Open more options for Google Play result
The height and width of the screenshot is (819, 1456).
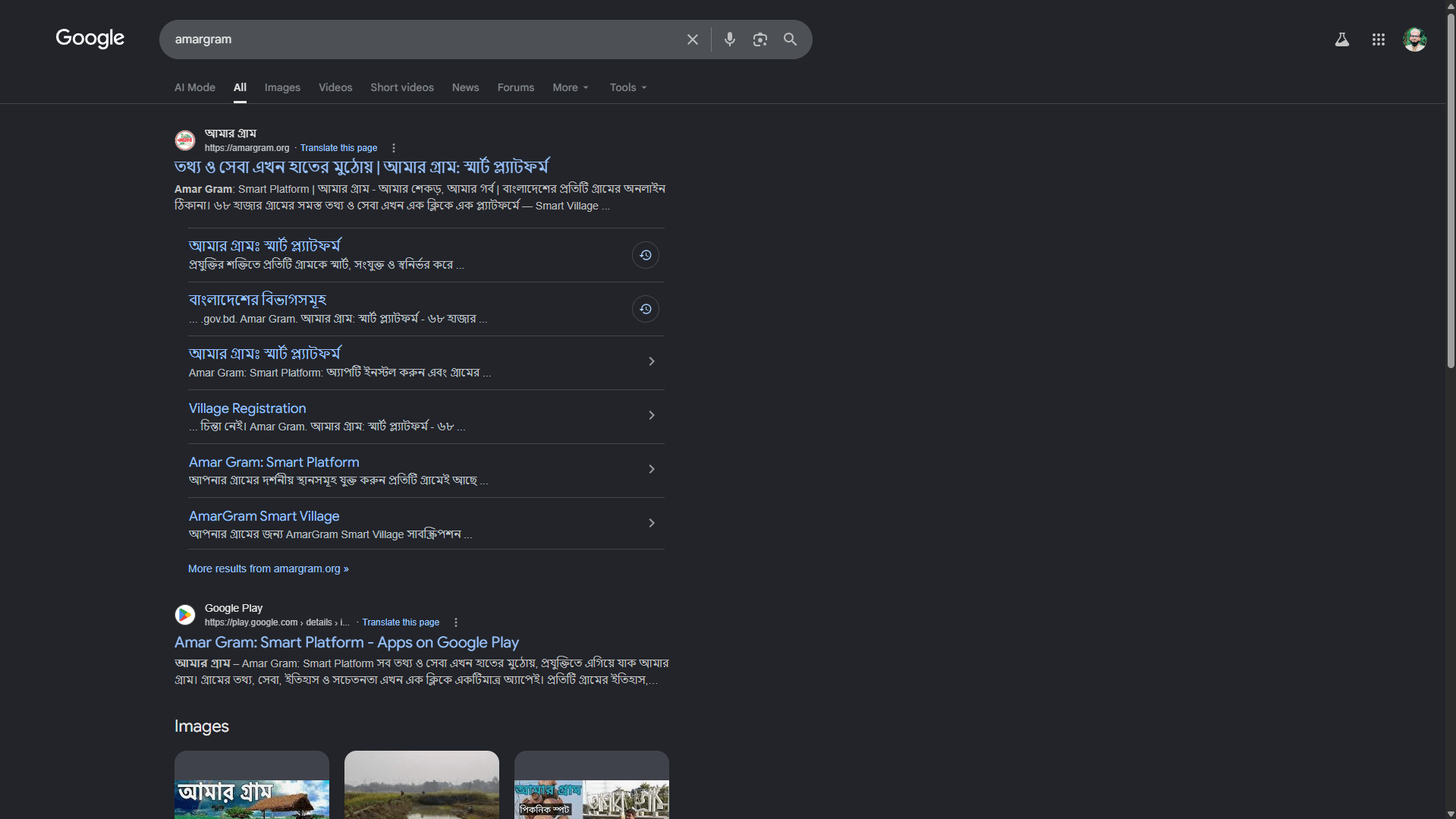455,622
